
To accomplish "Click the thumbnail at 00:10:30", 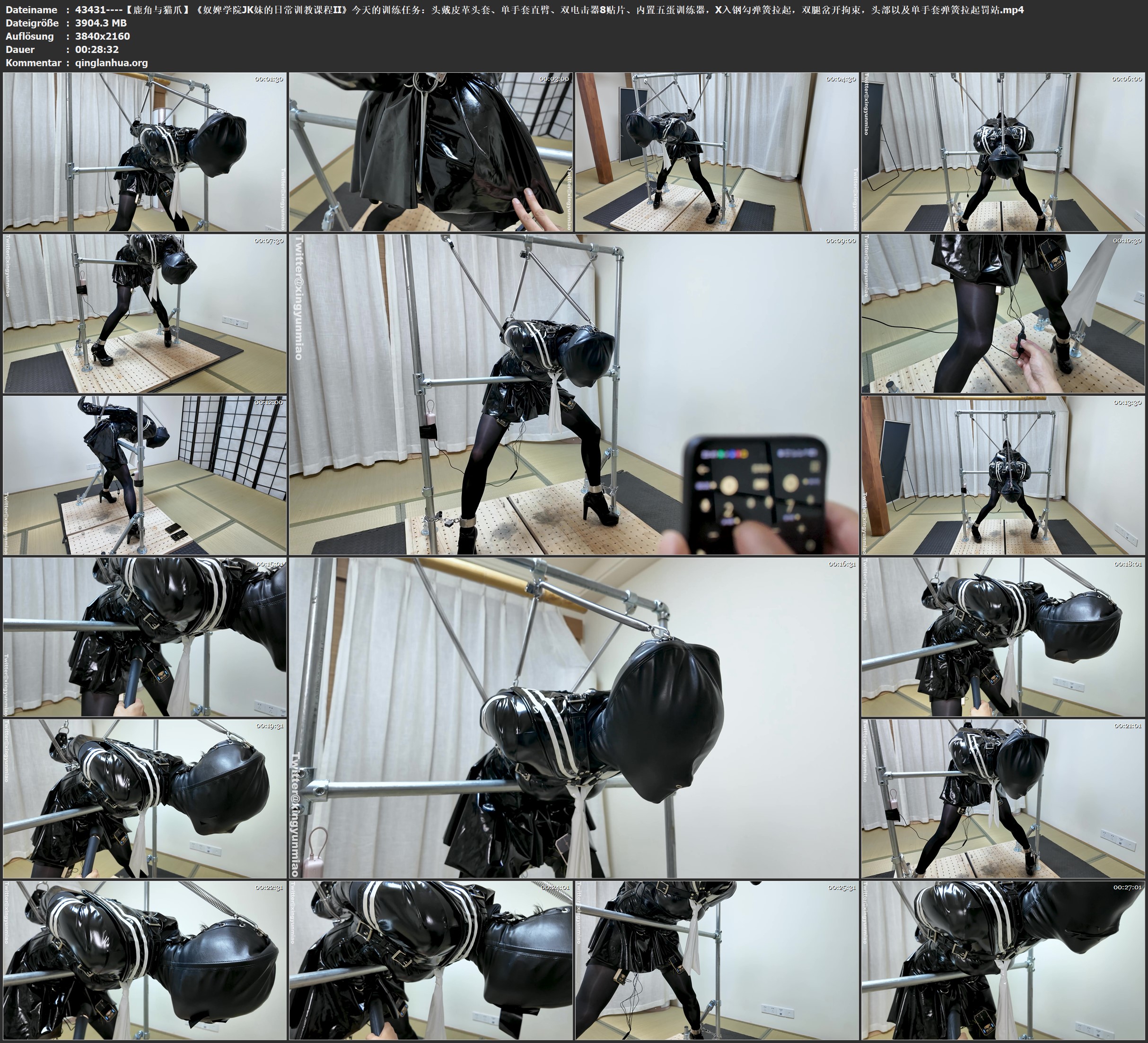I will (1003, 313).
